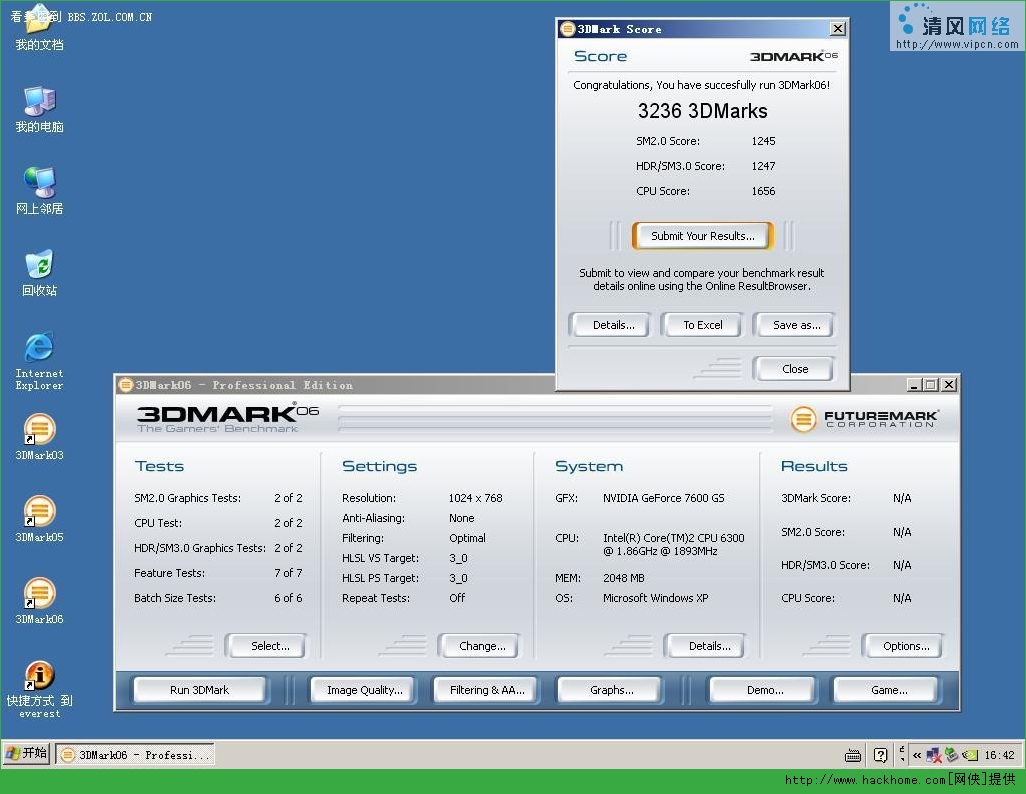Open Filtering & AA options
Screen dimensions: 1026x794
point(487,690)
